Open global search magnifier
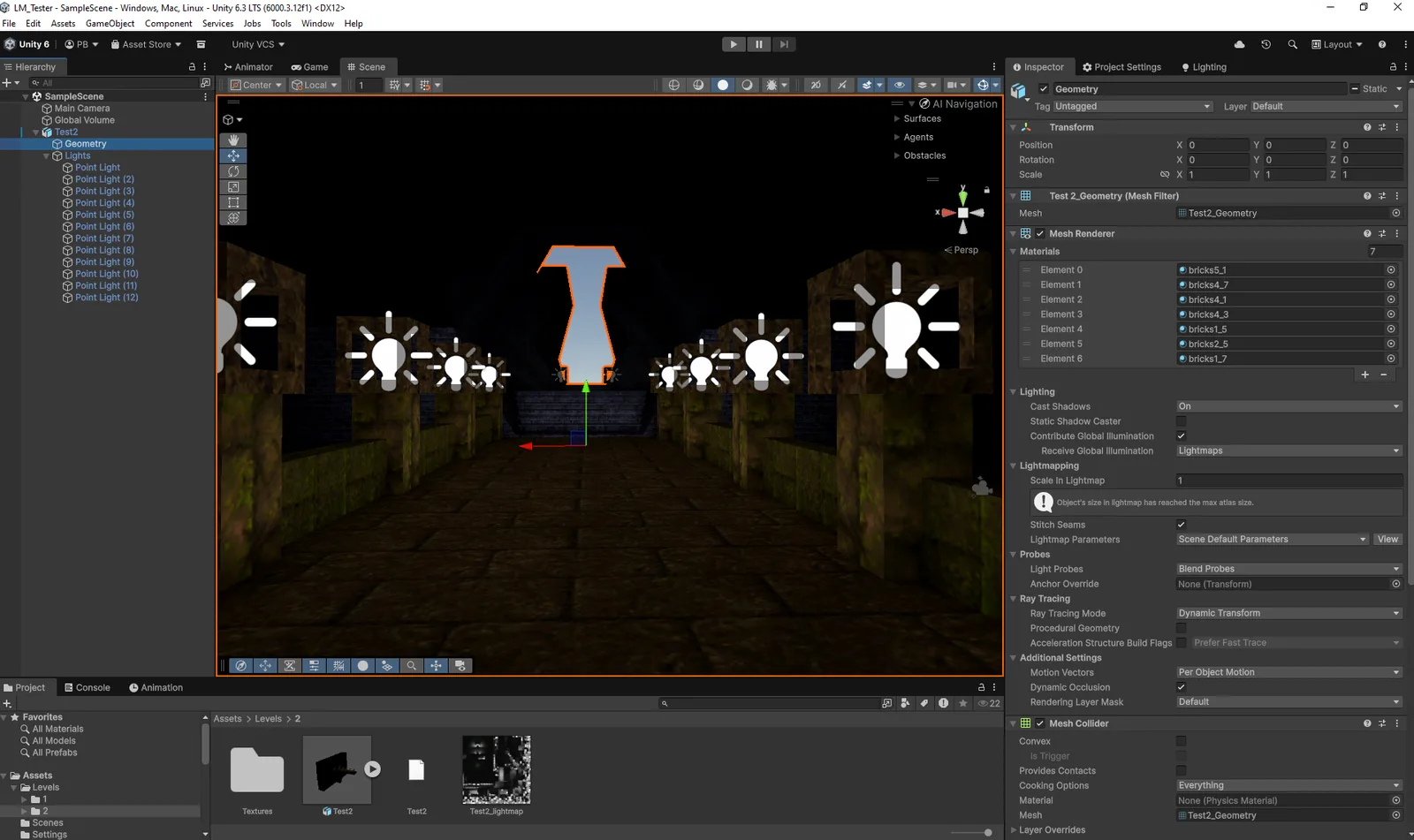 1292,44
